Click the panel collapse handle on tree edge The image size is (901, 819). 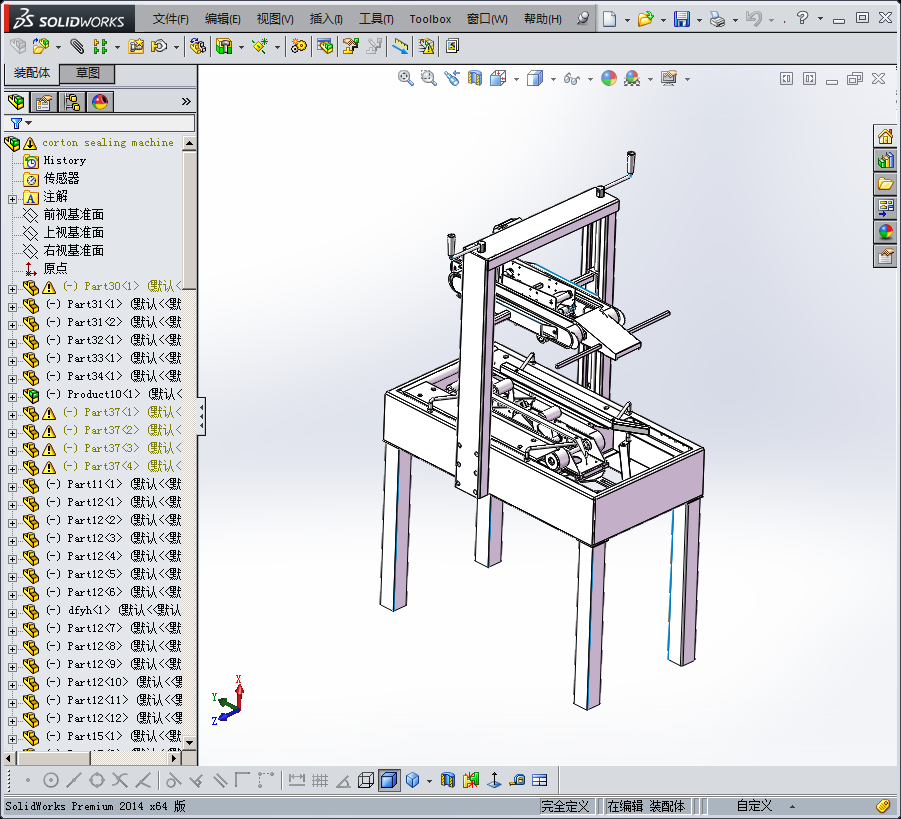tap(201, 416)
